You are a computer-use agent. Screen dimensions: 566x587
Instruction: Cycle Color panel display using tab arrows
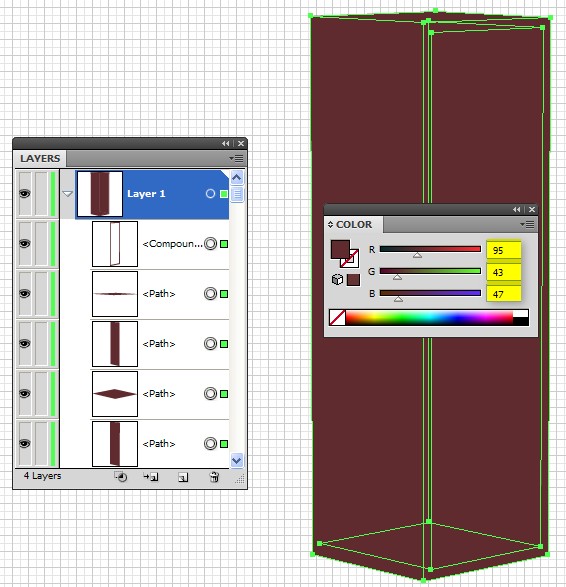coord(330,225)
